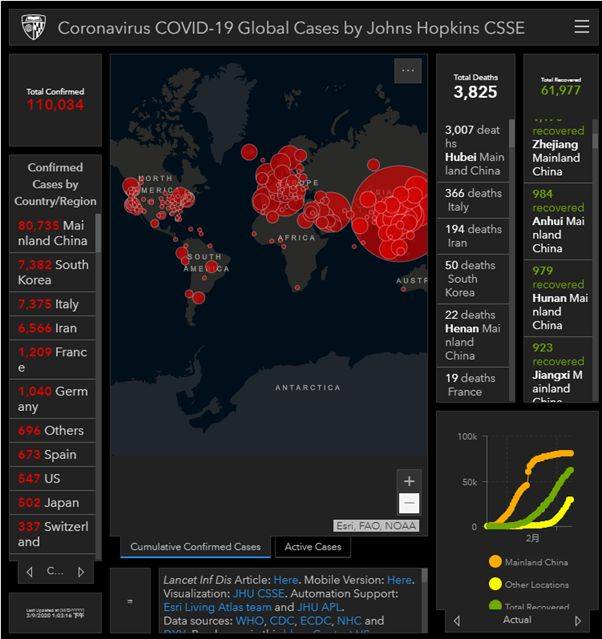The height and width of the screenshot is (639, 602).
Task: Click Italy 366 deaths entry
Action: 473,200
